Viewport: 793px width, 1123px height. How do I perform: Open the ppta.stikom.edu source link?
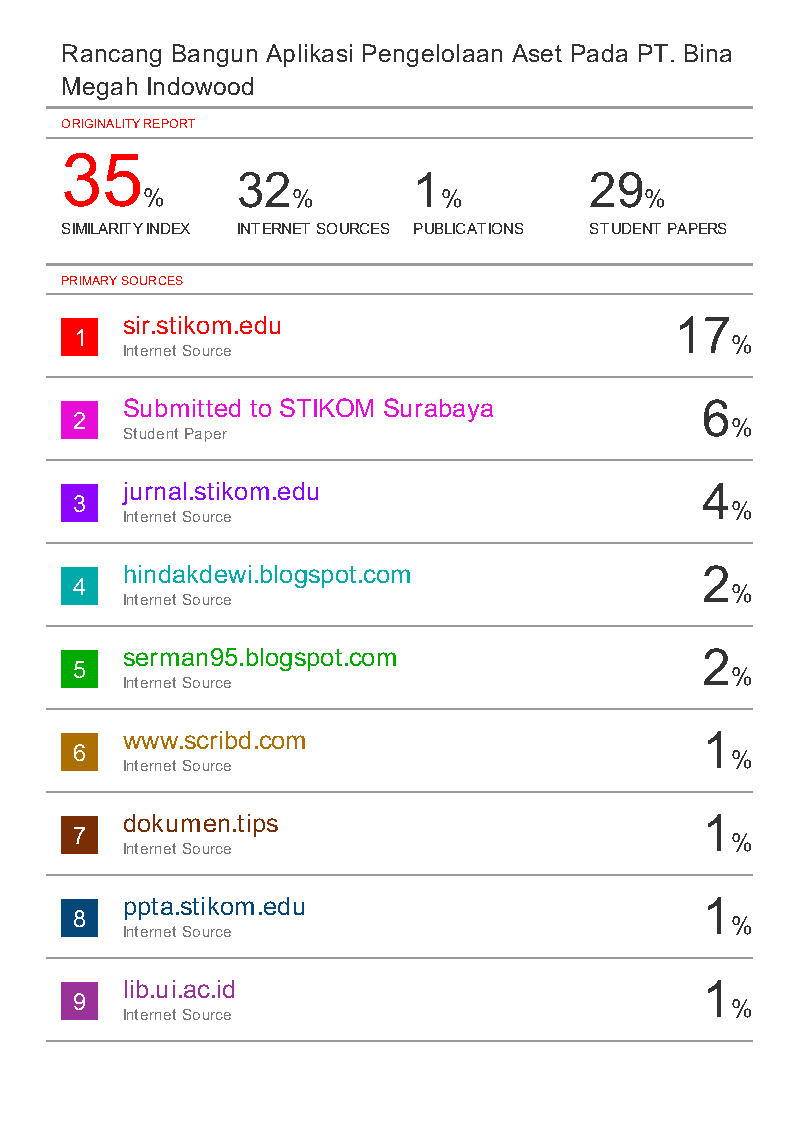pyautogui.click(x=214, y=907)
